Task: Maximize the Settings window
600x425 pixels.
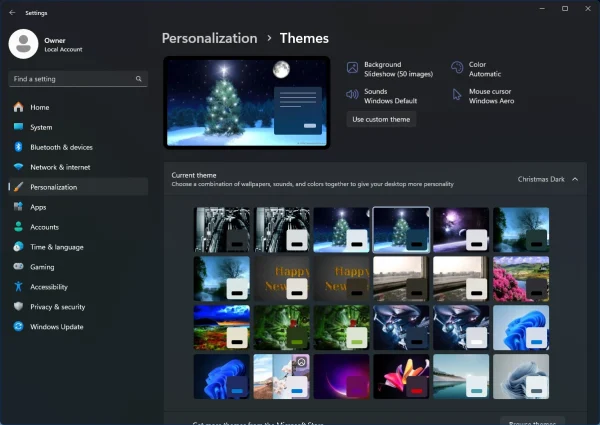Action: click(565, 8)
